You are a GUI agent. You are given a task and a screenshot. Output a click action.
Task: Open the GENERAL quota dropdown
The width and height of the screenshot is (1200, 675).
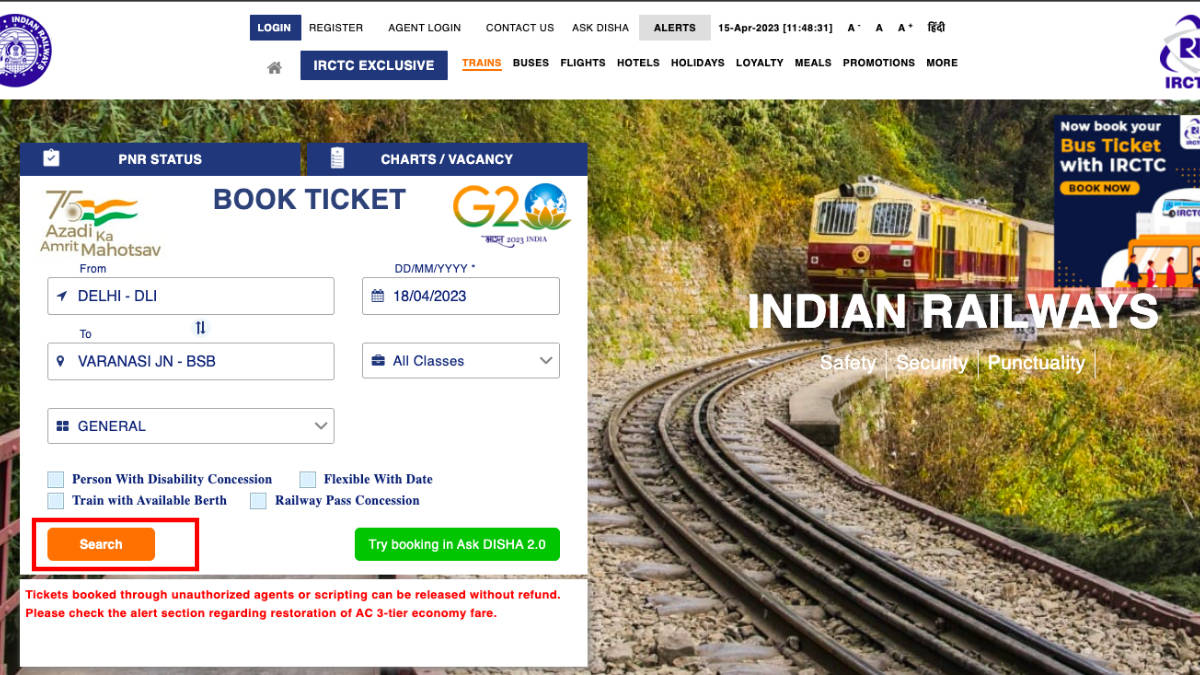coord(191,426)
